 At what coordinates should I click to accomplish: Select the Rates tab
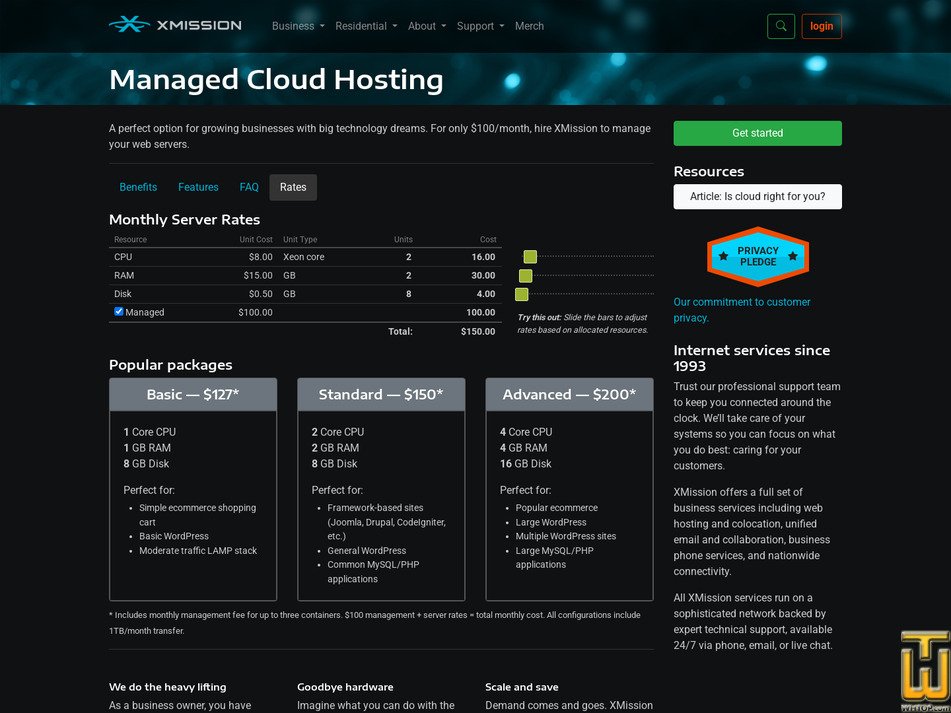293,187
